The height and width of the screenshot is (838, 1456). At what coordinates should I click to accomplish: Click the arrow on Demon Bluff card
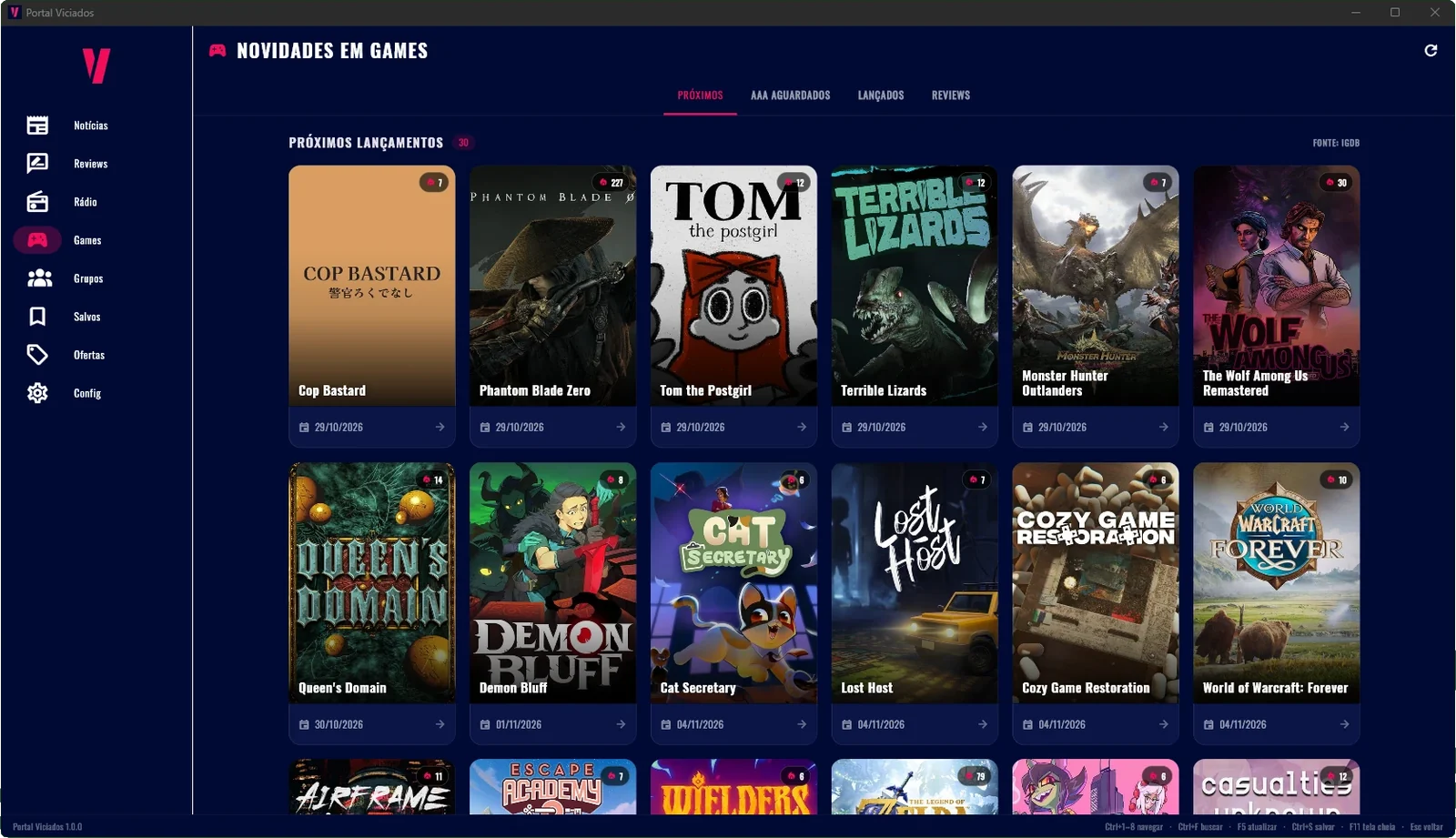point(621,724)
